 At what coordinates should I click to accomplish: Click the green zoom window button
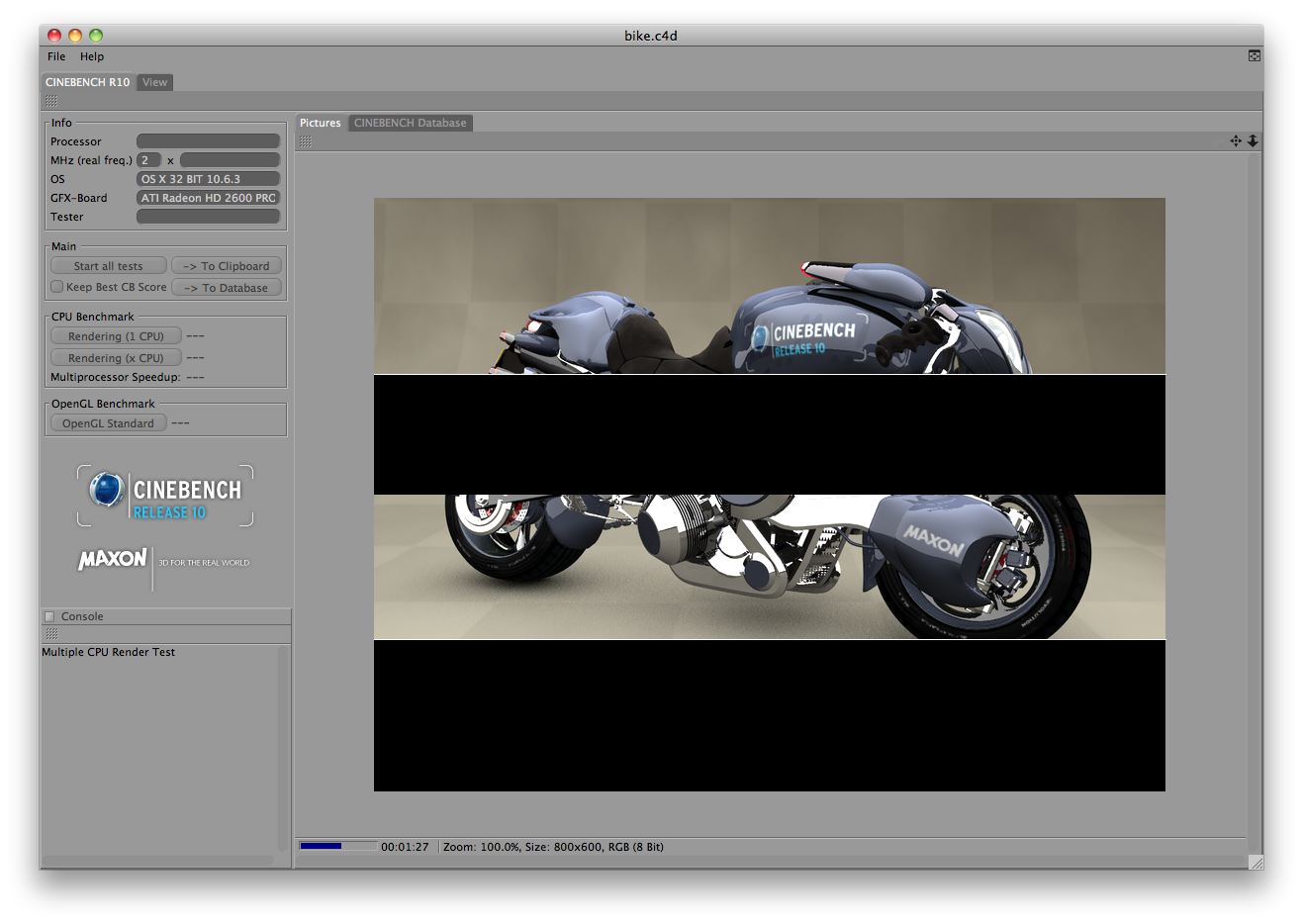pyautogui.click(x=96, y=36)
